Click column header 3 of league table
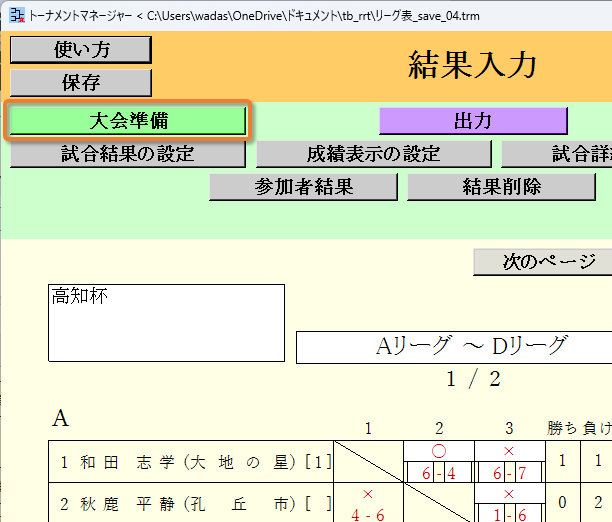 (509, 428)
